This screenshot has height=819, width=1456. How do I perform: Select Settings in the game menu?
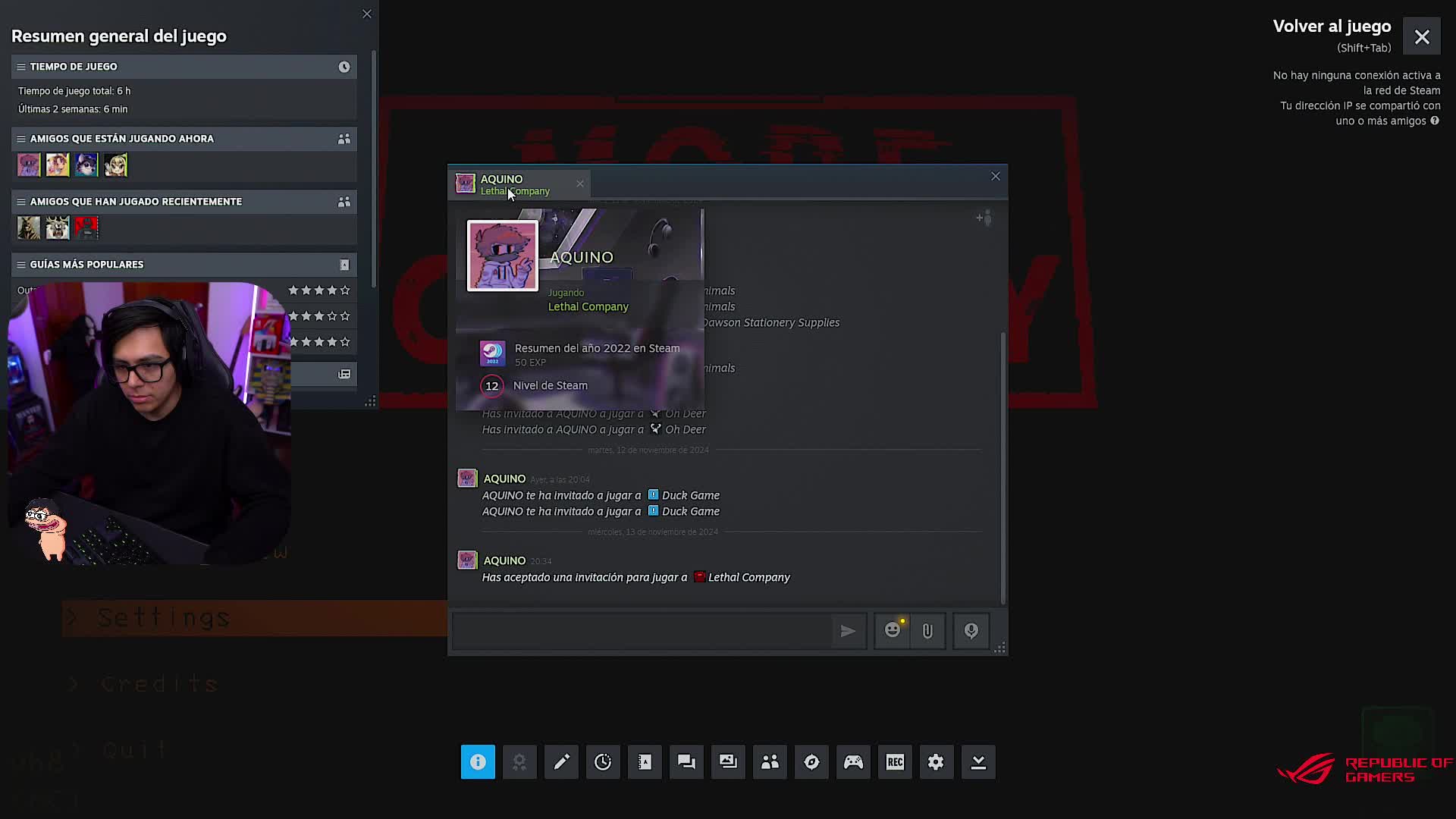[x=163, y=618]
